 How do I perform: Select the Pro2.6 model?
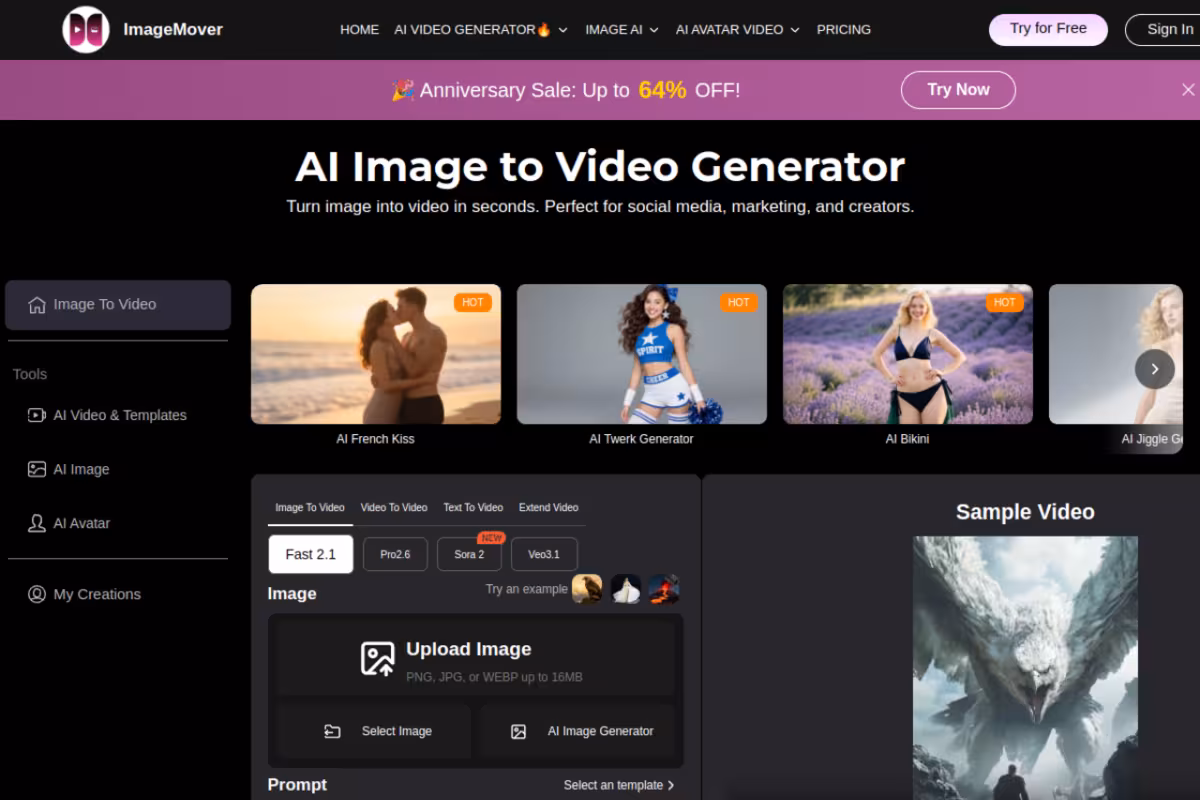(x=395, y=554)
